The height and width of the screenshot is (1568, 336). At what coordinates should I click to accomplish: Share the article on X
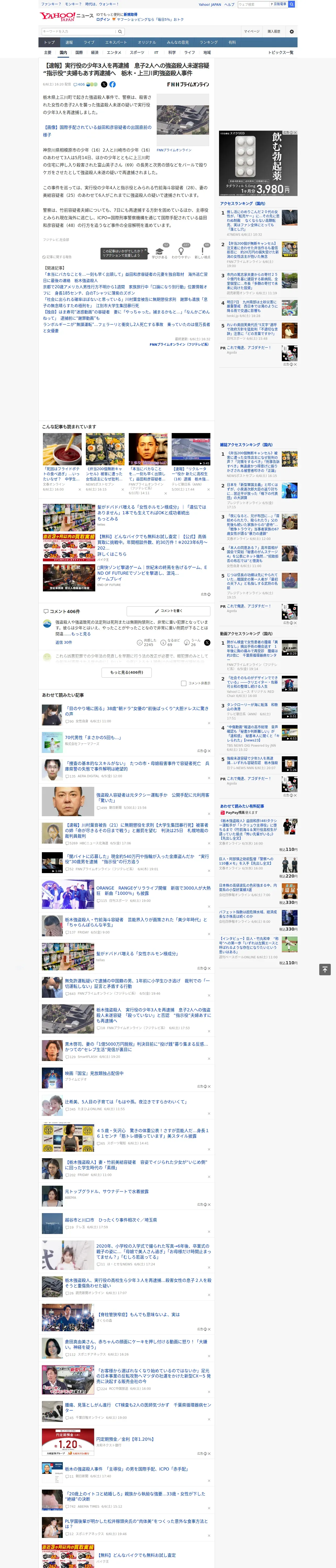point(104,85)
